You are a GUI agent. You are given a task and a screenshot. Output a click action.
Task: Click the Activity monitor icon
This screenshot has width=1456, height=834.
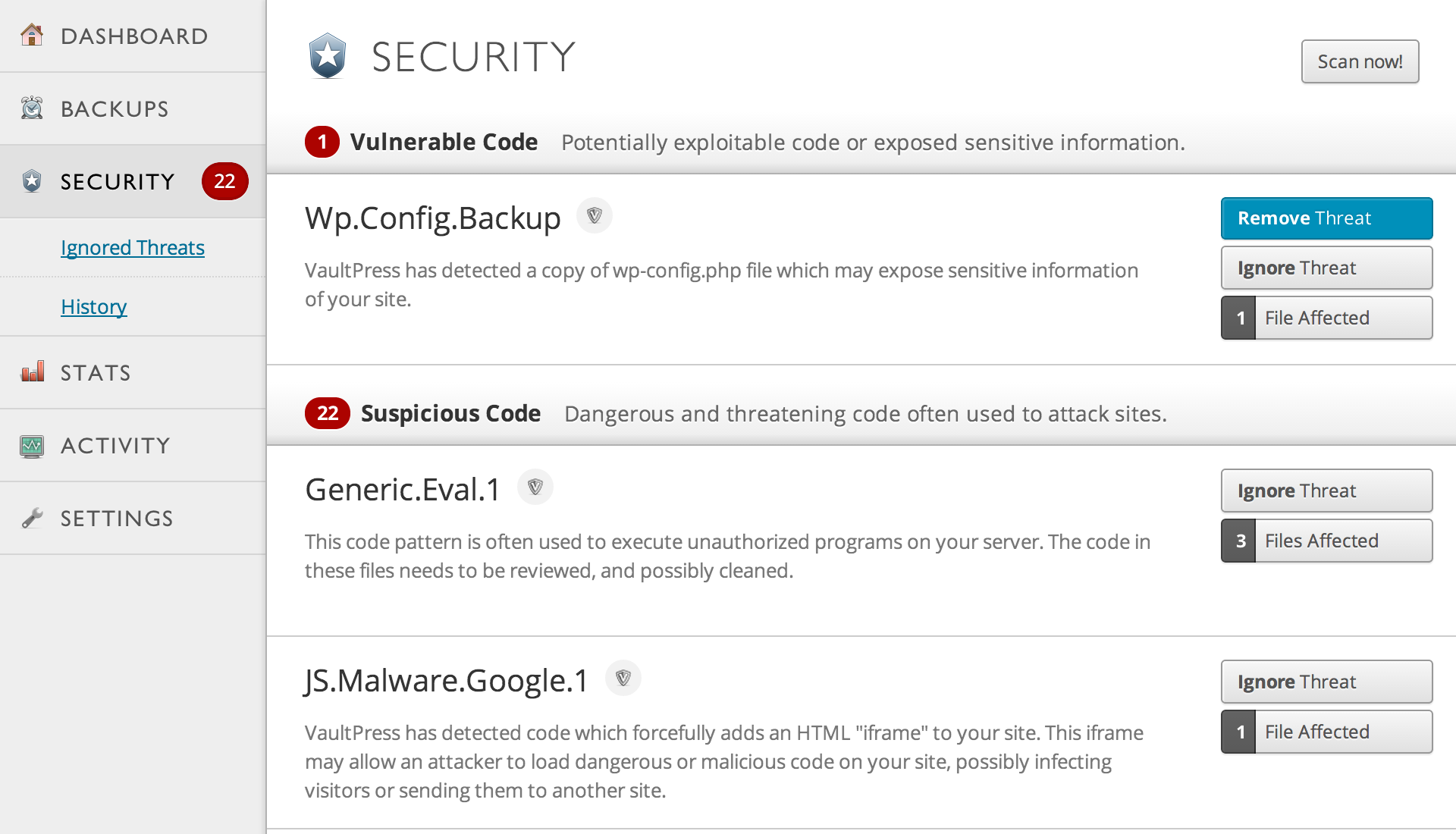(33, 444)
